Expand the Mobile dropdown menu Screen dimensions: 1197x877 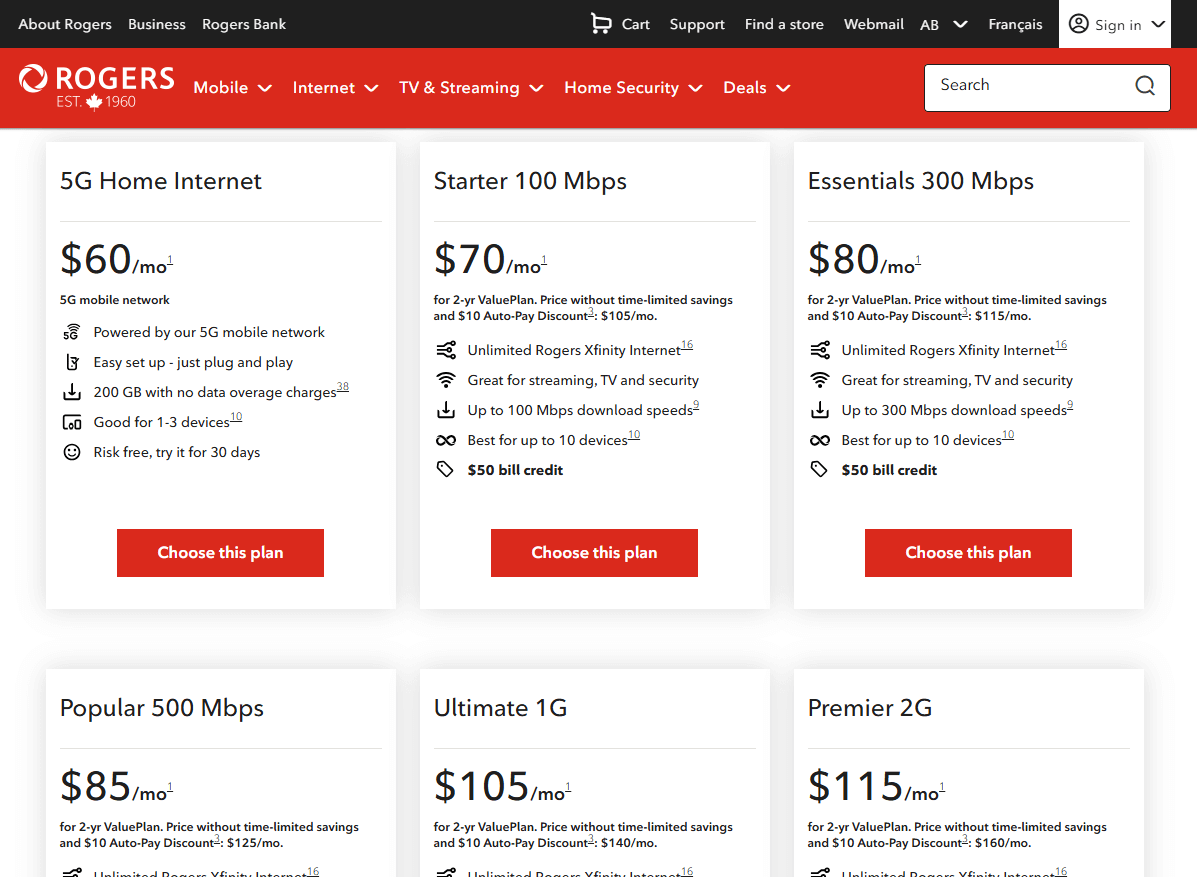click(x=232, y=88)
